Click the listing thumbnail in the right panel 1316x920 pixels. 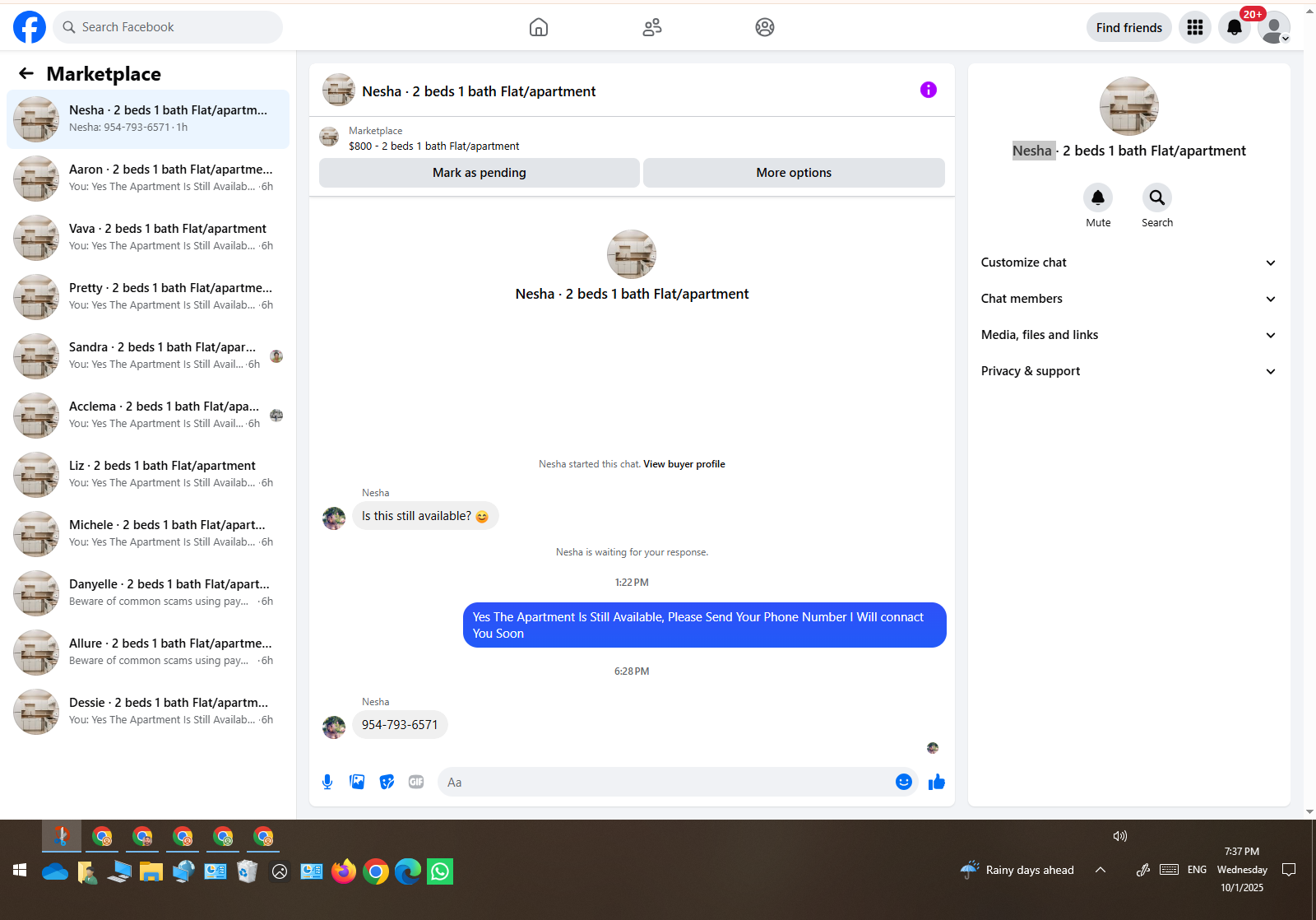pyautogui.click(x=1129, y=106)
